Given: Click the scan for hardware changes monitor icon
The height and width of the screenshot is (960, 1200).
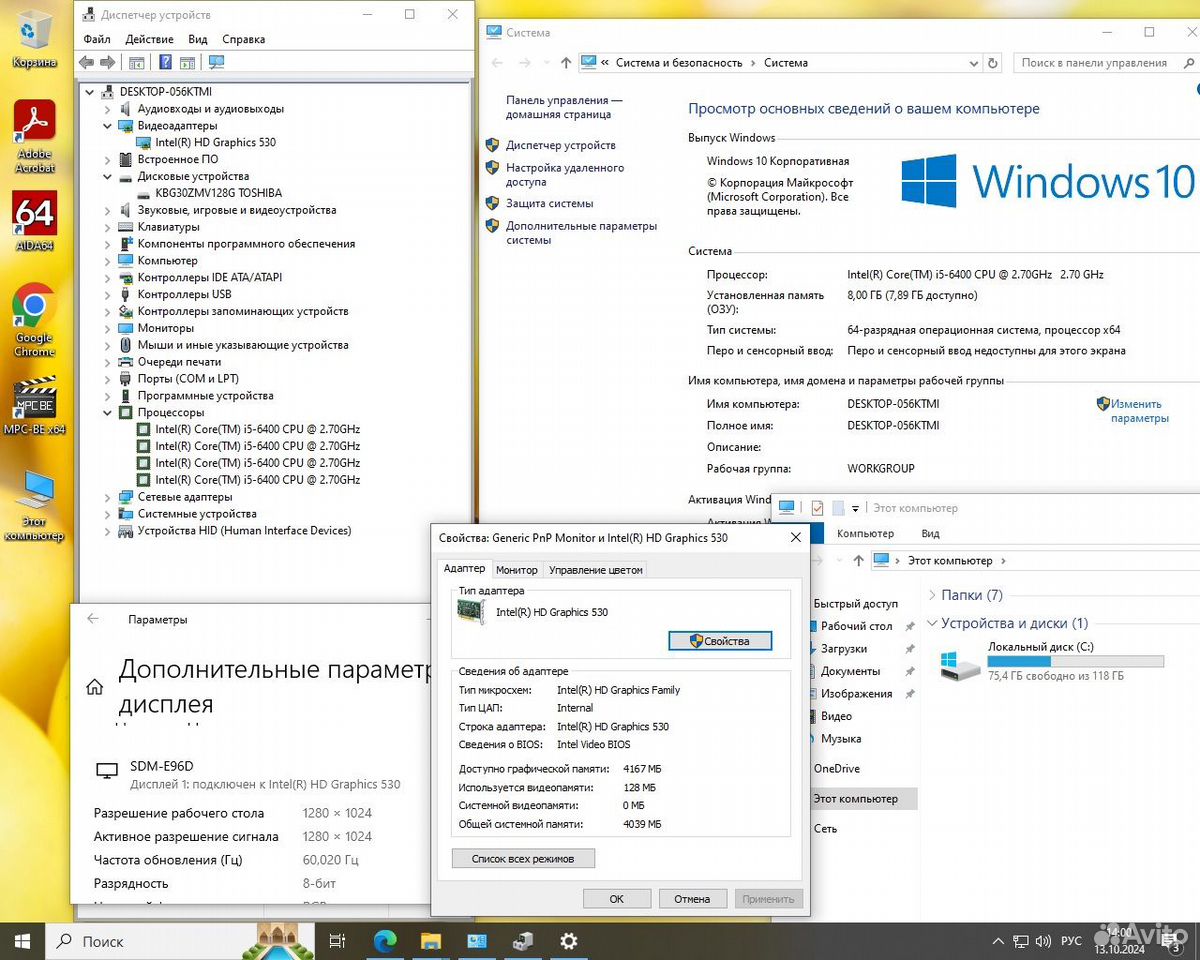Looking at the screenshot, I should coord(216,62).
